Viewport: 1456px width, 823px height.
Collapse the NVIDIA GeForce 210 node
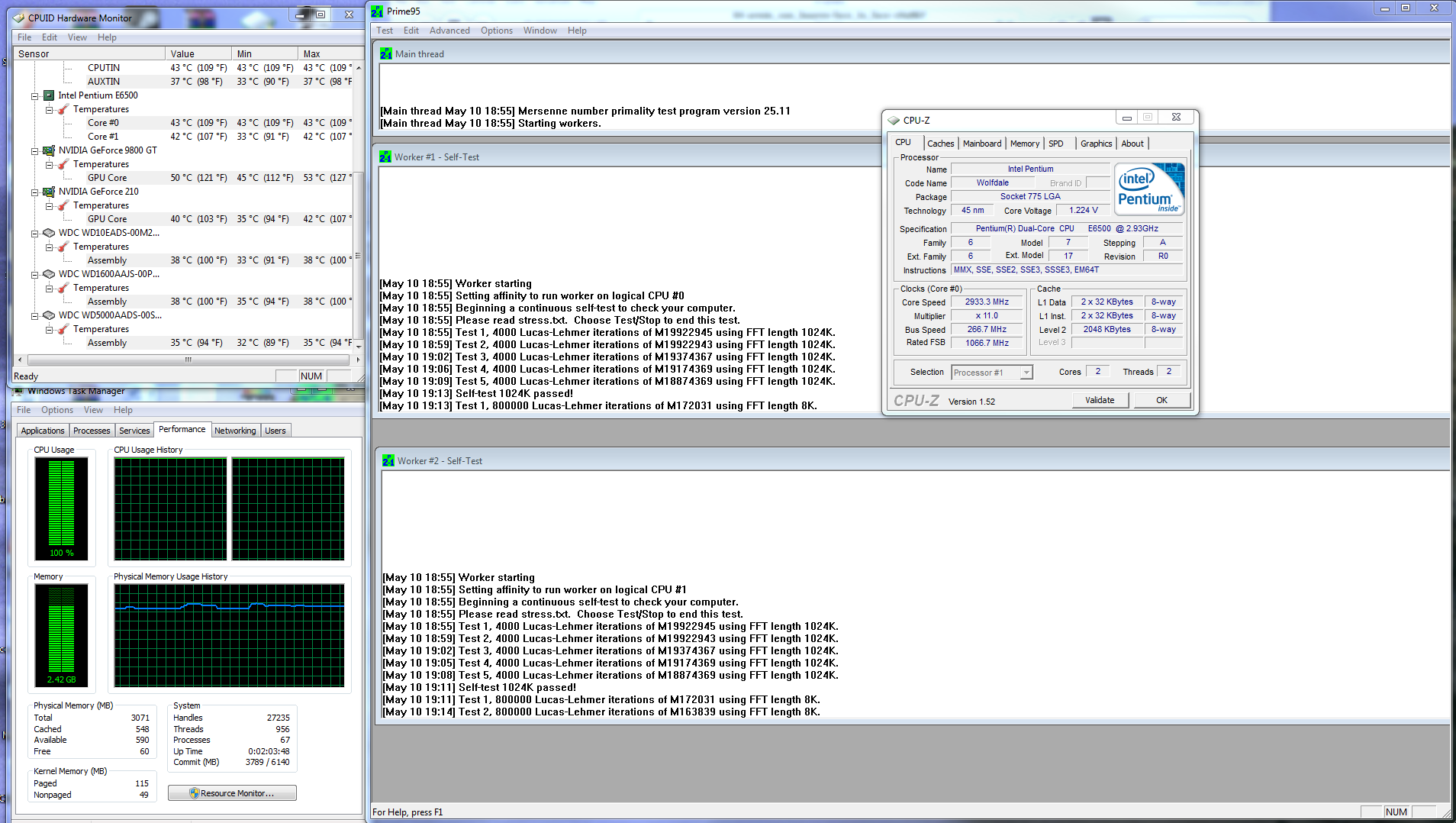pos(34,192)
